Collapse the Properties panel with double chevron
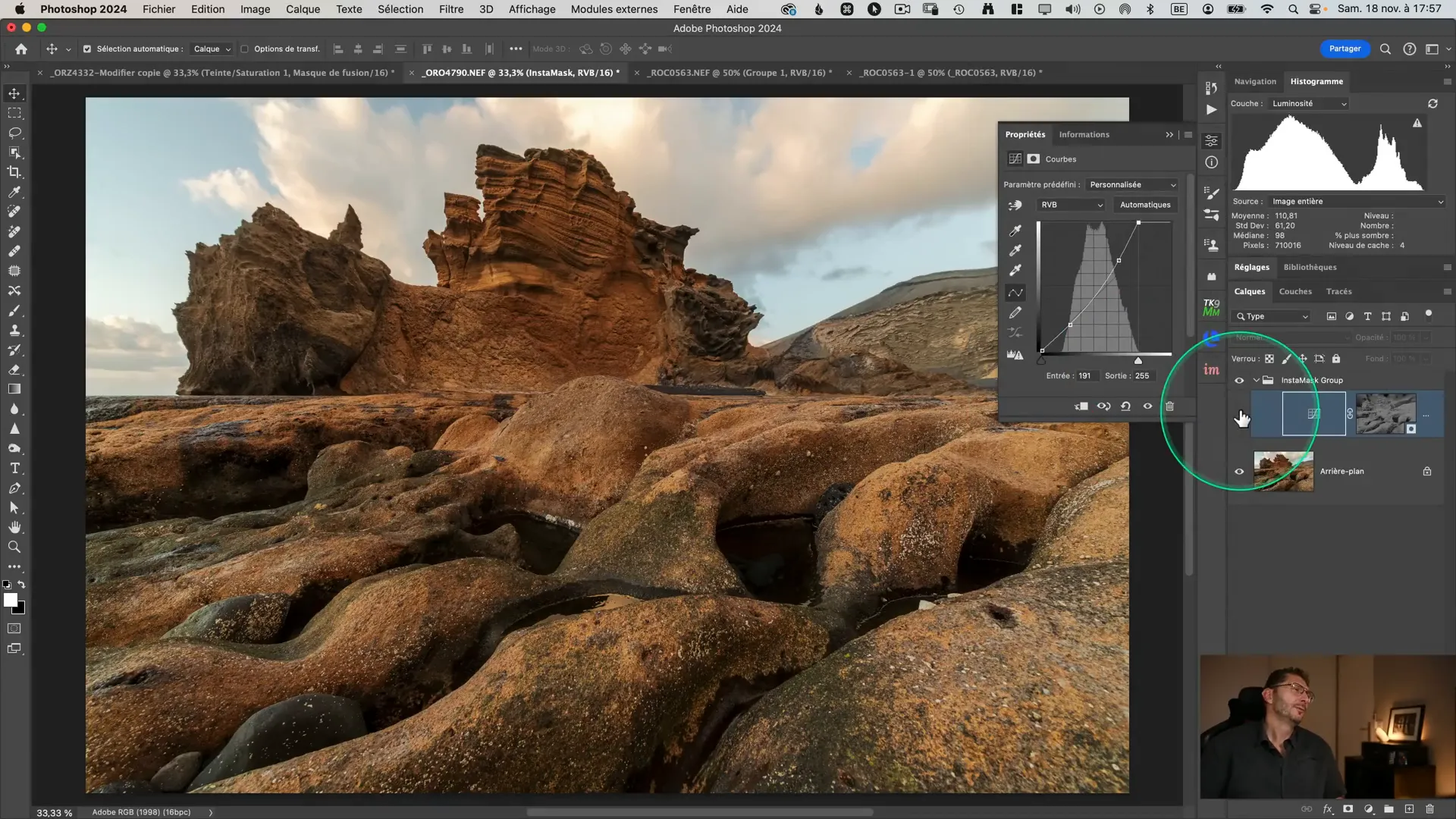 (1169, 135)
